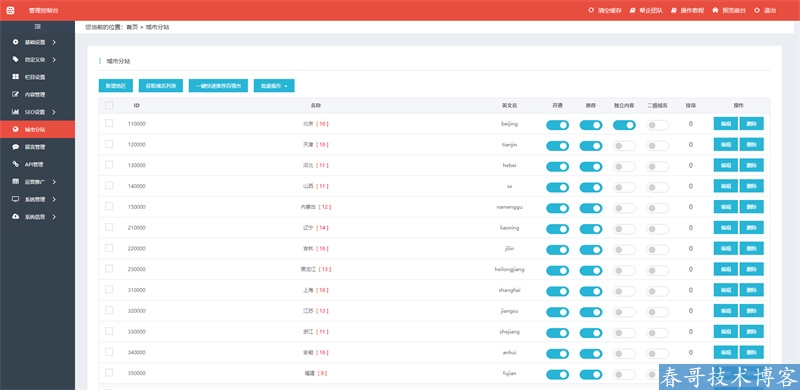Click the monitor icon for 系统管理
800x390 pixels.
click(x=15, y=199)
